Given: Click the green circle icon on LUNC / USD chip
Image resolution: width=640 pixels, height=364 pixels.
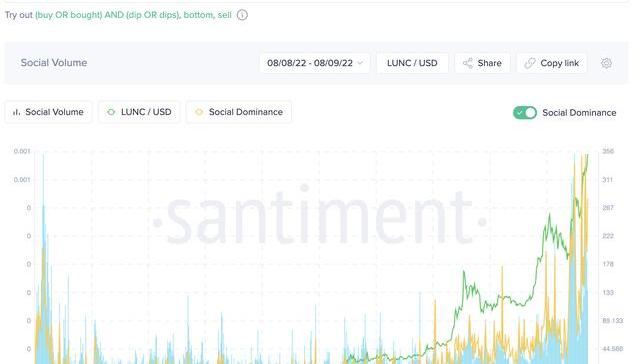Looking at the screenshot, I should tap(111, 112).
